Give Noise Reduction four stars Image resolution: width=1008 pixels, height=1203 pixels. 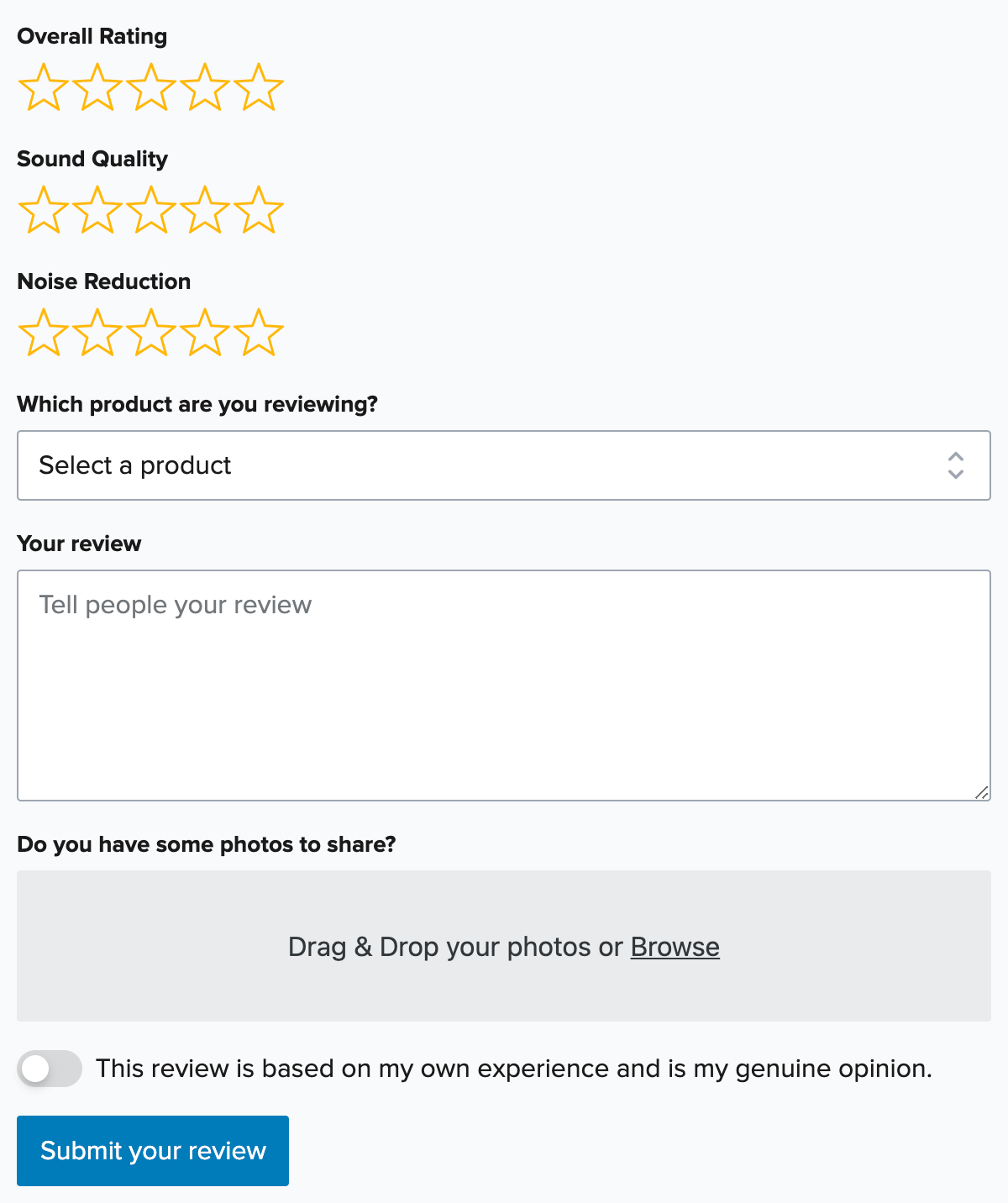click(x=204, y=333)
